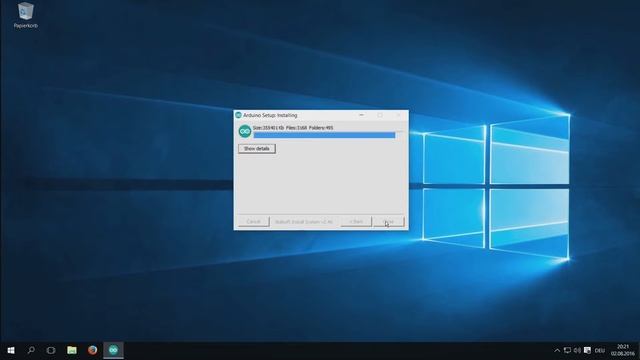
Task: Click the title bar close button of Arduino Setup
Action: (x=398, y=115)
